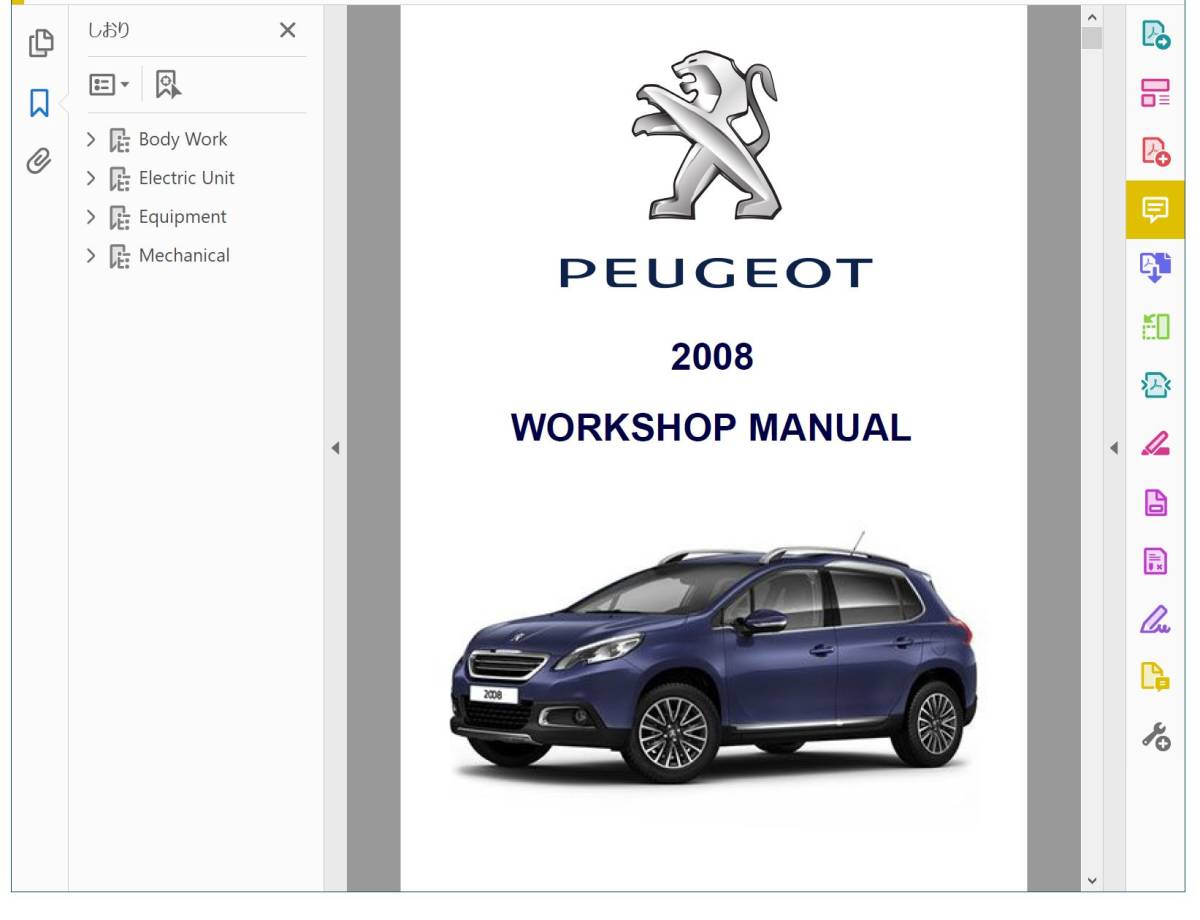
Task: Click the 2008 model heading
Action: [x=712, y=358]
